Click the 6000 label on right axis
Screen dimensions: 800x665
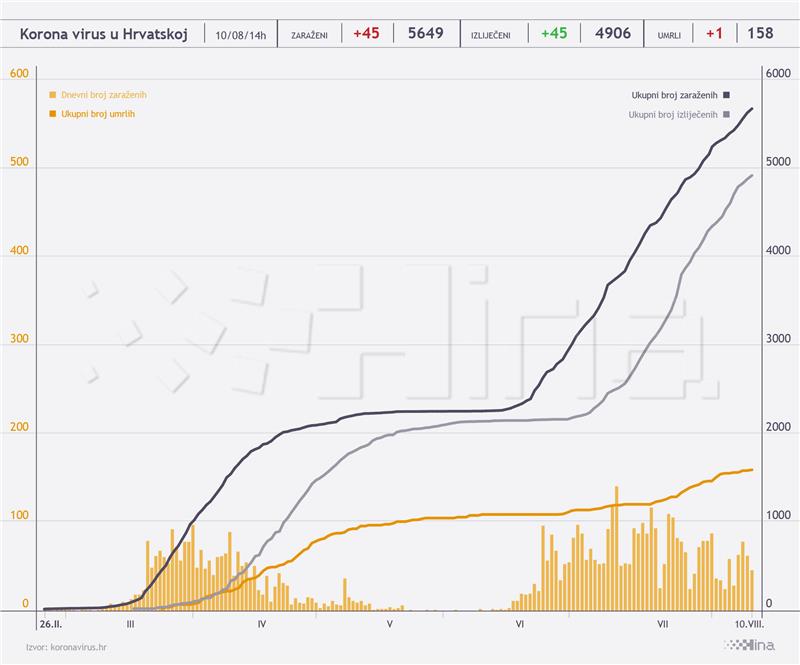point(778,73)
